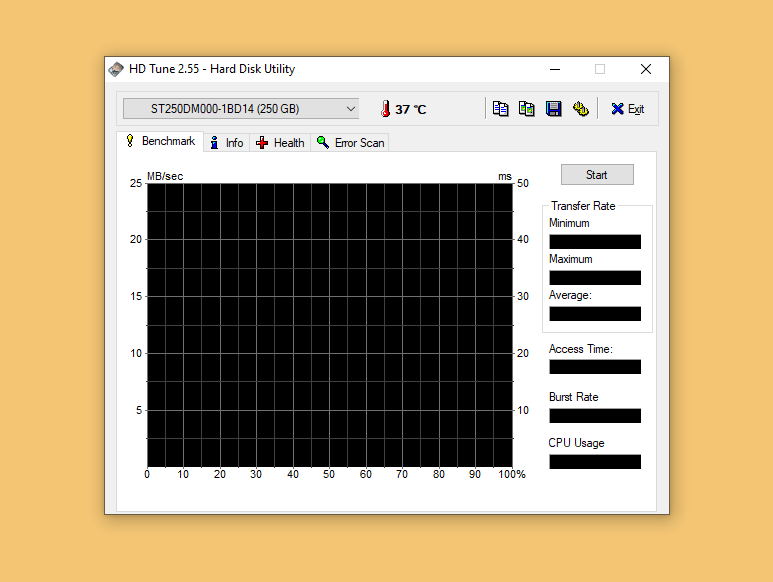Open the ST250DM000-1BD14 drive dropdown
The width and height of the screenshot is (773, 582).
click(241, 109)
